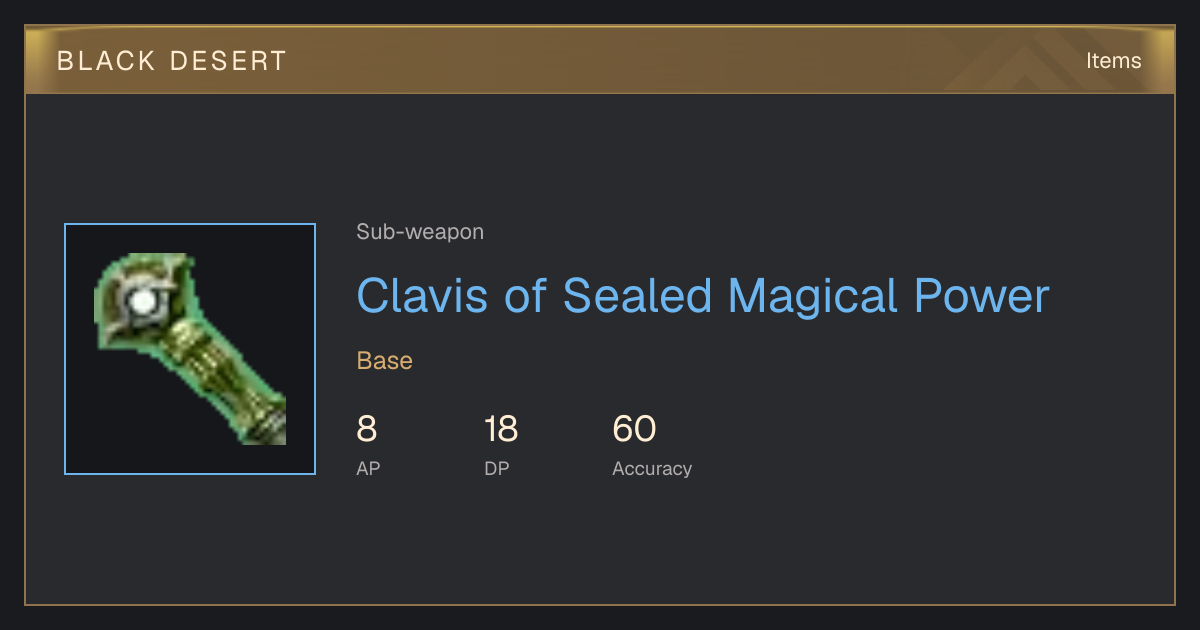This screenshot has width=1200, height=630.
Task: Select the Clavis item icon thumbnail
Action: (x=190, y=349)
